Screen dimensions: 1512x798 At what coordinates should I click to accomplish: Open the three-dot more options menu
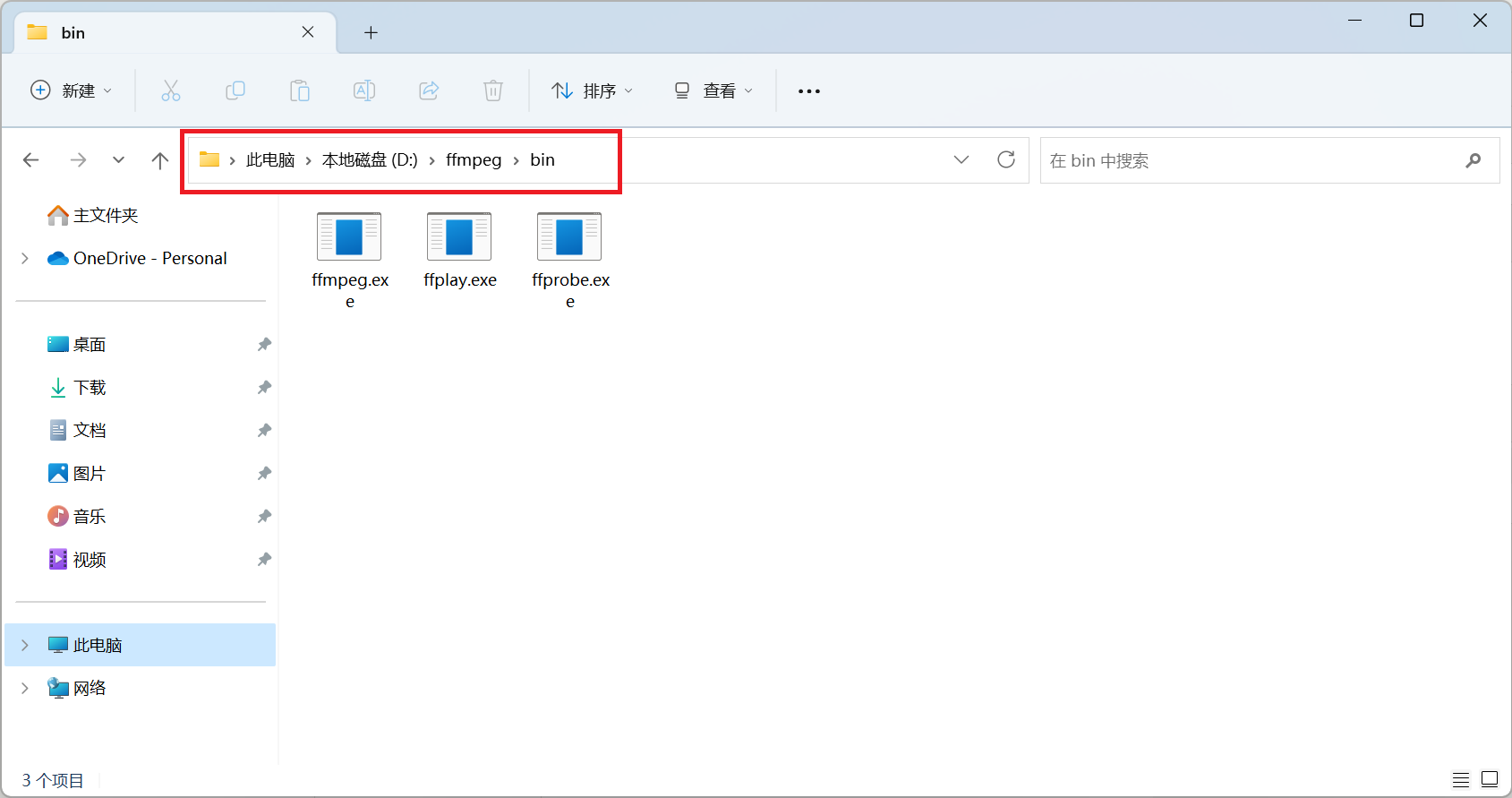point(809,90)
